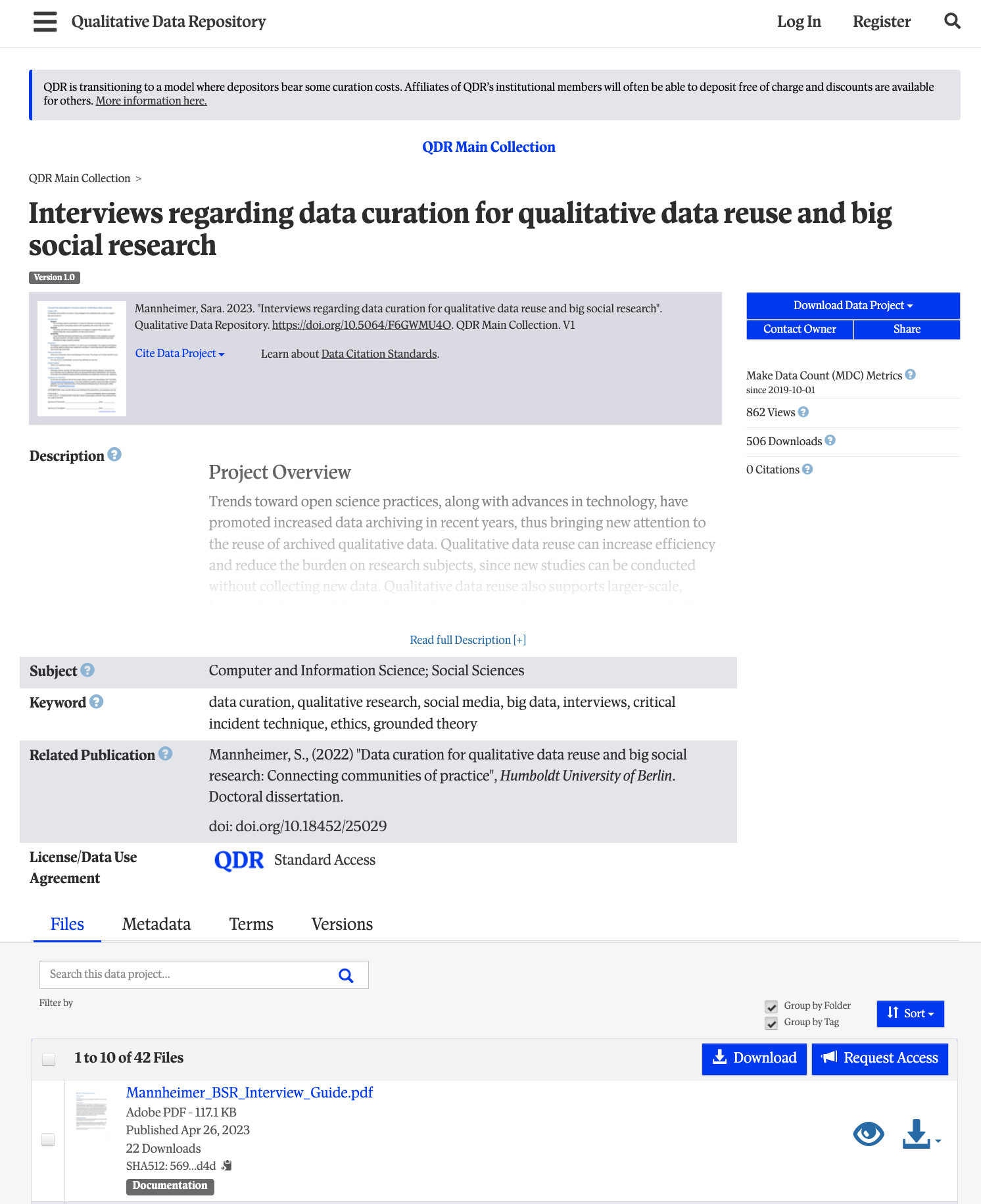Click the interview guide file thumbnail
Screen dimensions: 981x1204
pos(92,1111)
